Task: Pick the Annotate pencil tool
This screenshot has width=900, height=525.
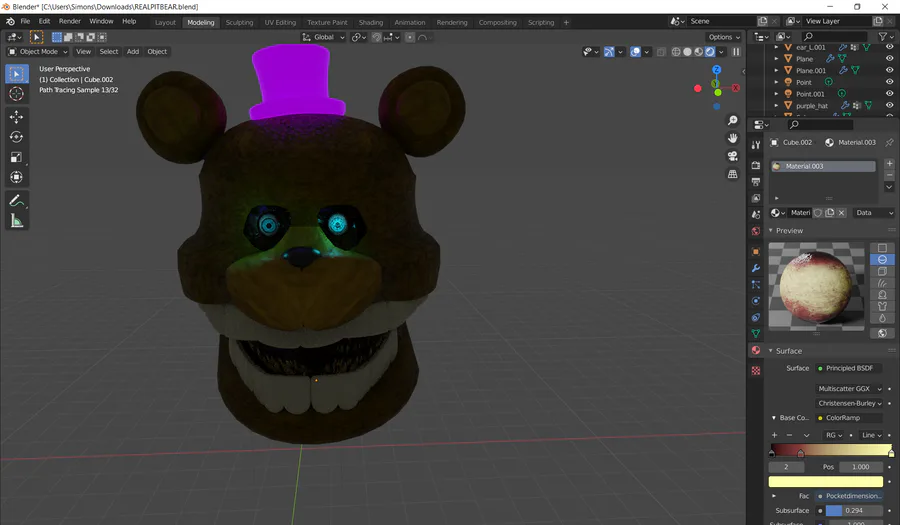Action: tap(16, 201)
